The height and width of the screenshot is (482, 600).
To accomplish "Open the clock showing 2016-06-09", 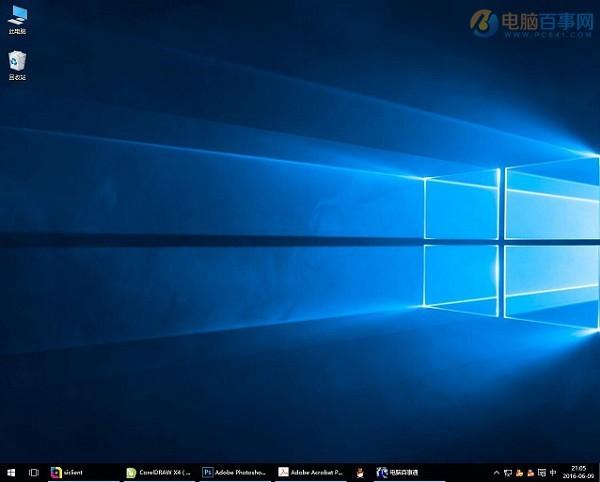I will (x=578, y=472).
